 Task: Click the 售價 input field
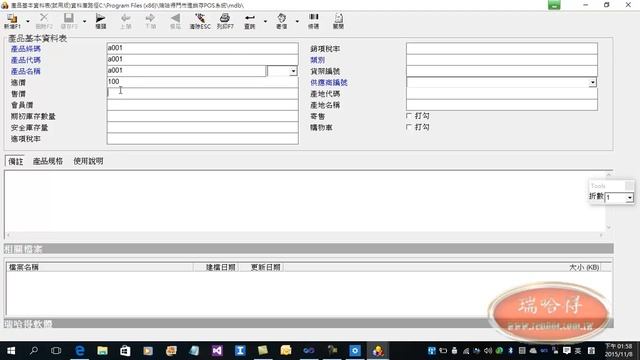tap(202, 93)
